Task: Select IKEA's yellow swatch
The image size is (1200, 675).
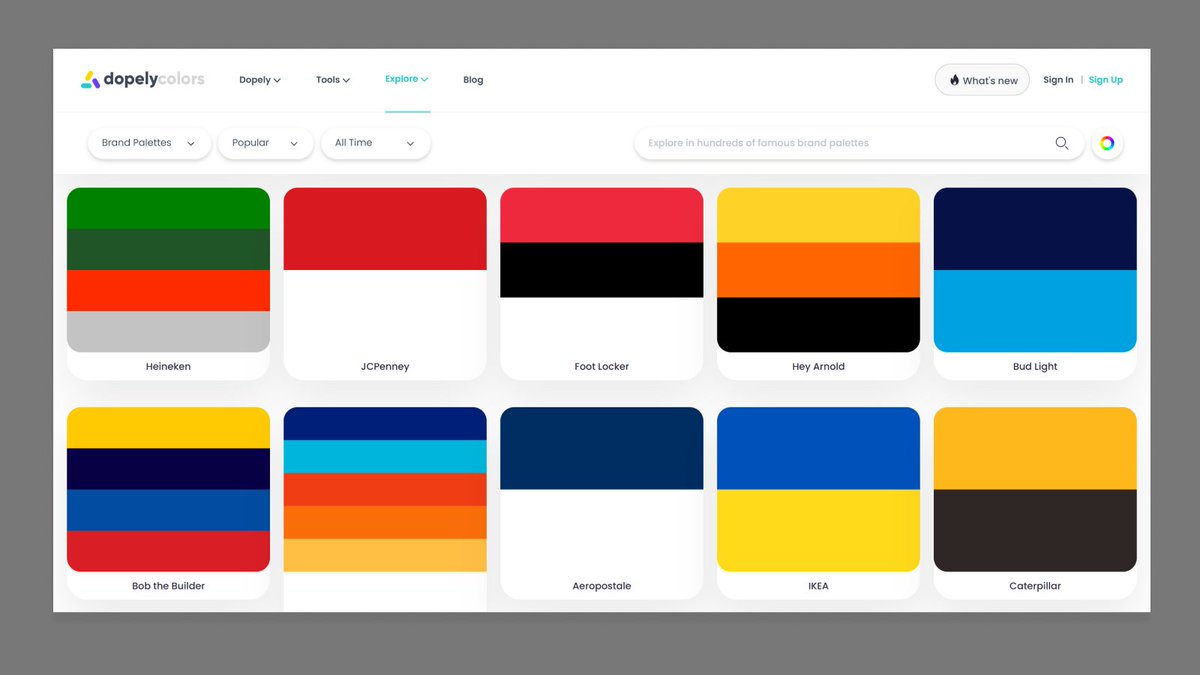Action: (x=818, y=530)
